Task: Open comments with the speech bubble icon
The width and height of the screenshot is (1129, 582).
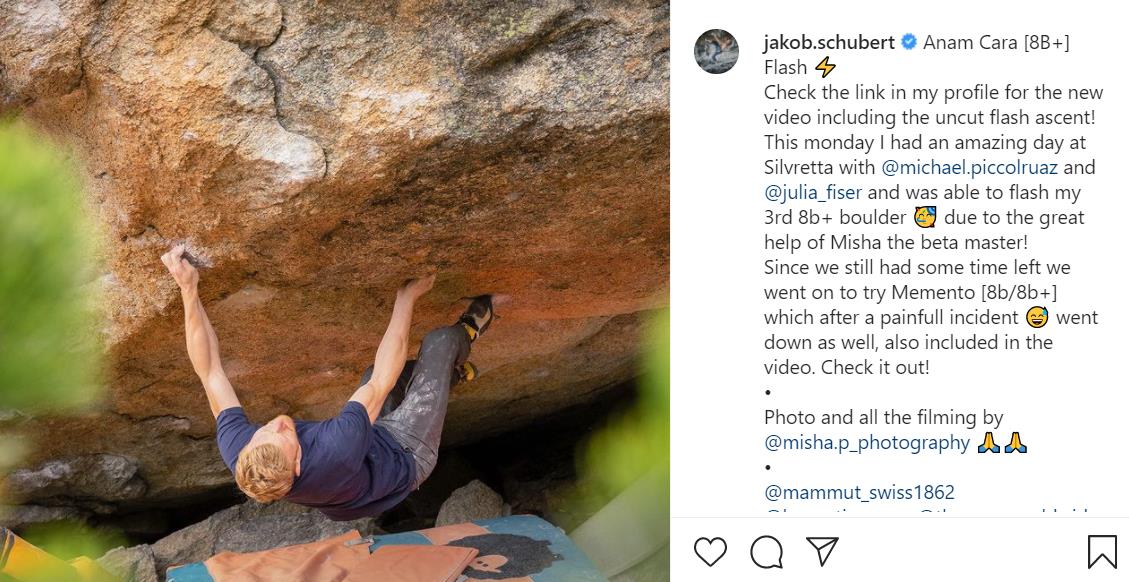Action: [x=766, y=552]
